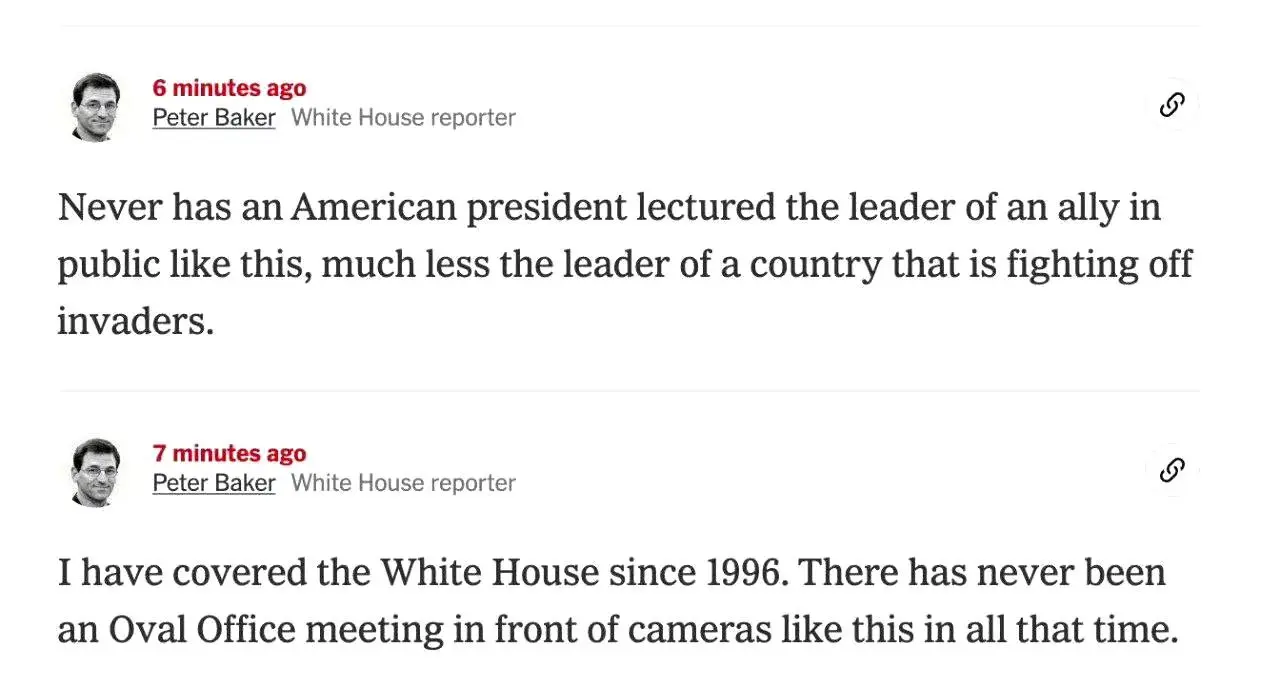Viewport: 1280px width, 687px height.
Task: Select the red "6 minutes ago" timestamp
Action: pos(229,88)
